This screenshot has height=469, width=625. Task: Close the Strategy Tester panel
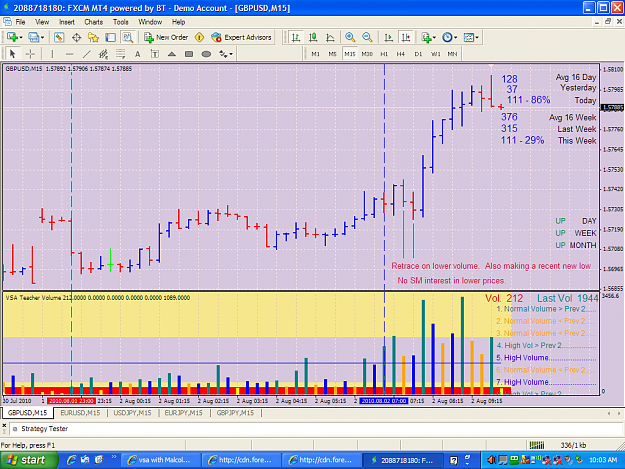[4, 425]
